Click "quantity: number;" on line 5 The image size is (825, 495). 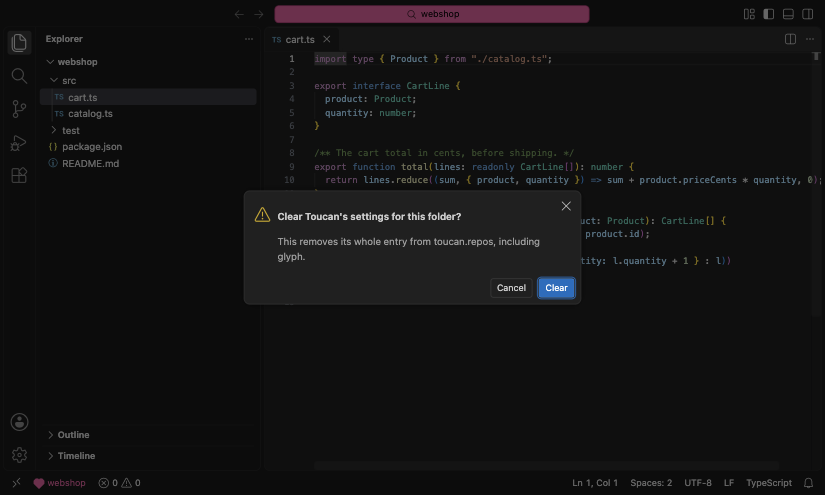tap(370, 113)
